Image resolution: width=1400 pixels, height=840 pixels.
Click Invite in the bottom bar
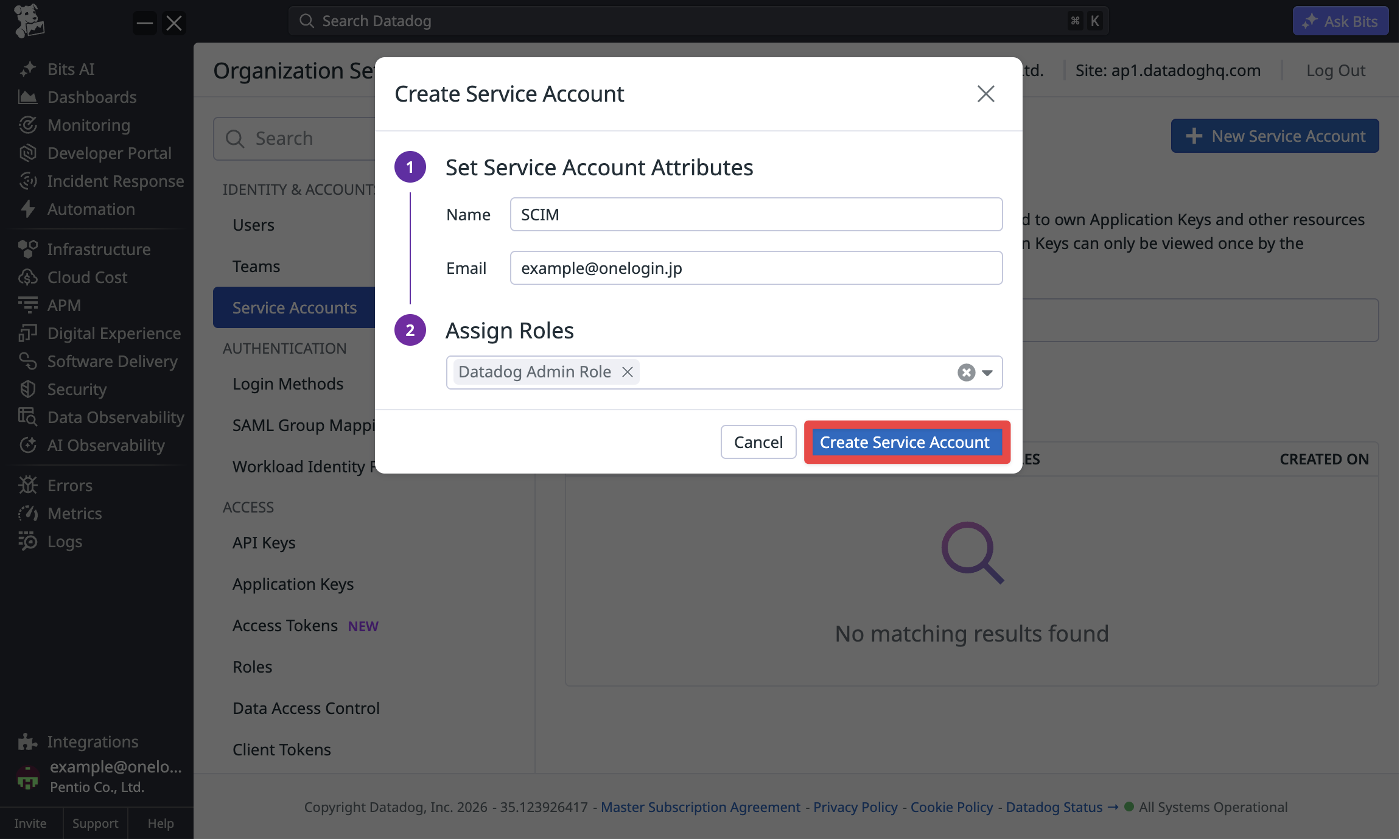30,824
